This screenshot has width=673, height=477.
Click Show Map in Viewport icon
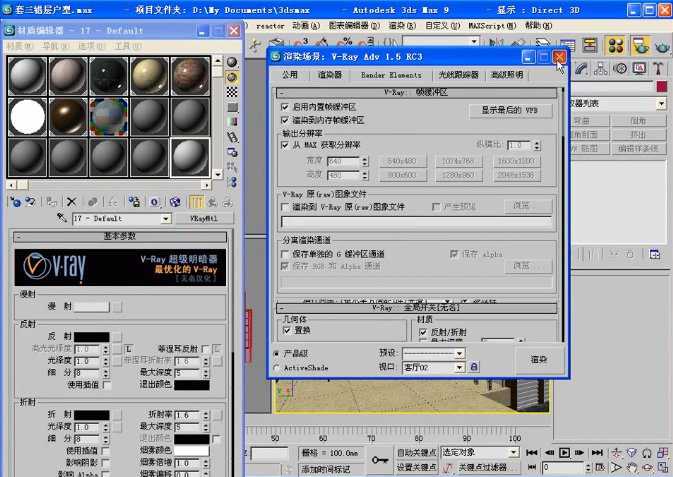tap(175, 202)
